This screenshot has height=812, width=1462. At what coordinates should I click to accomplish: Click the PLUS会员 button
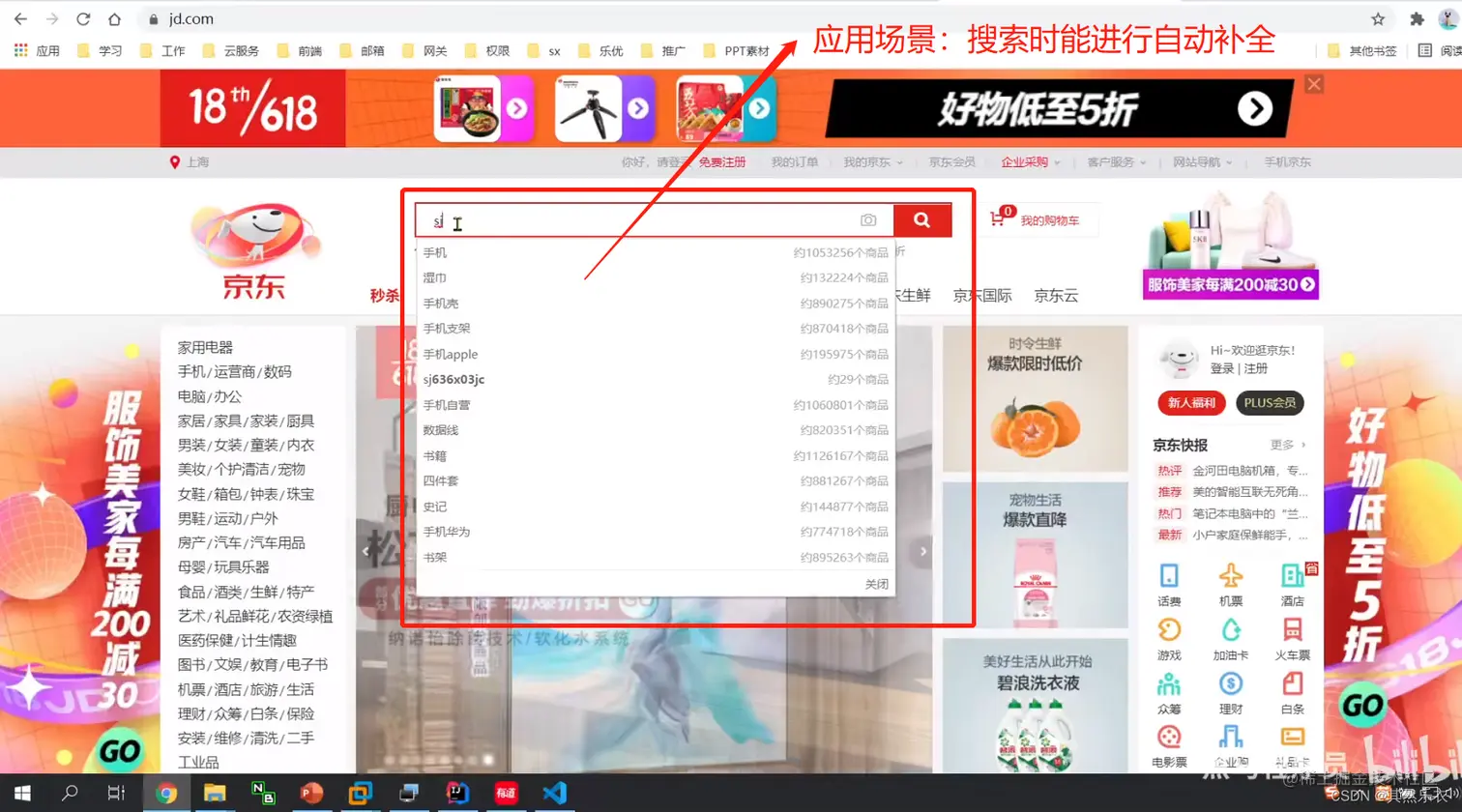coord(1270,403)
